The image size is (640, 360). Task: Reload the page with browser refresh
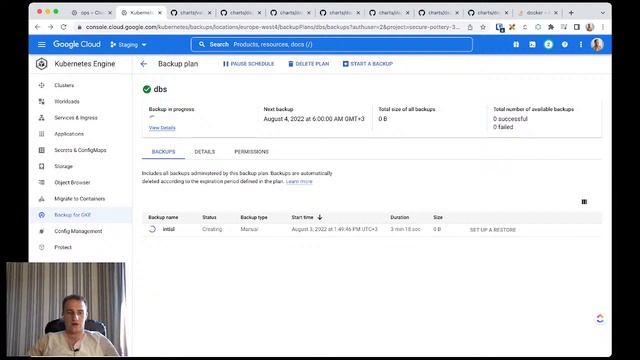[64, 27]
